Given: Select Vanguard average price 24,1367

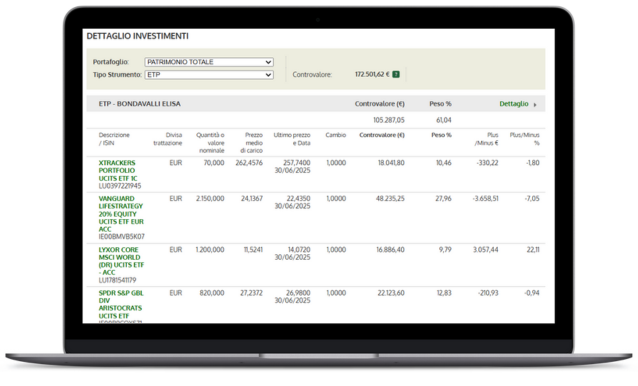Looking at the screenshot, I should coord(251,198).
